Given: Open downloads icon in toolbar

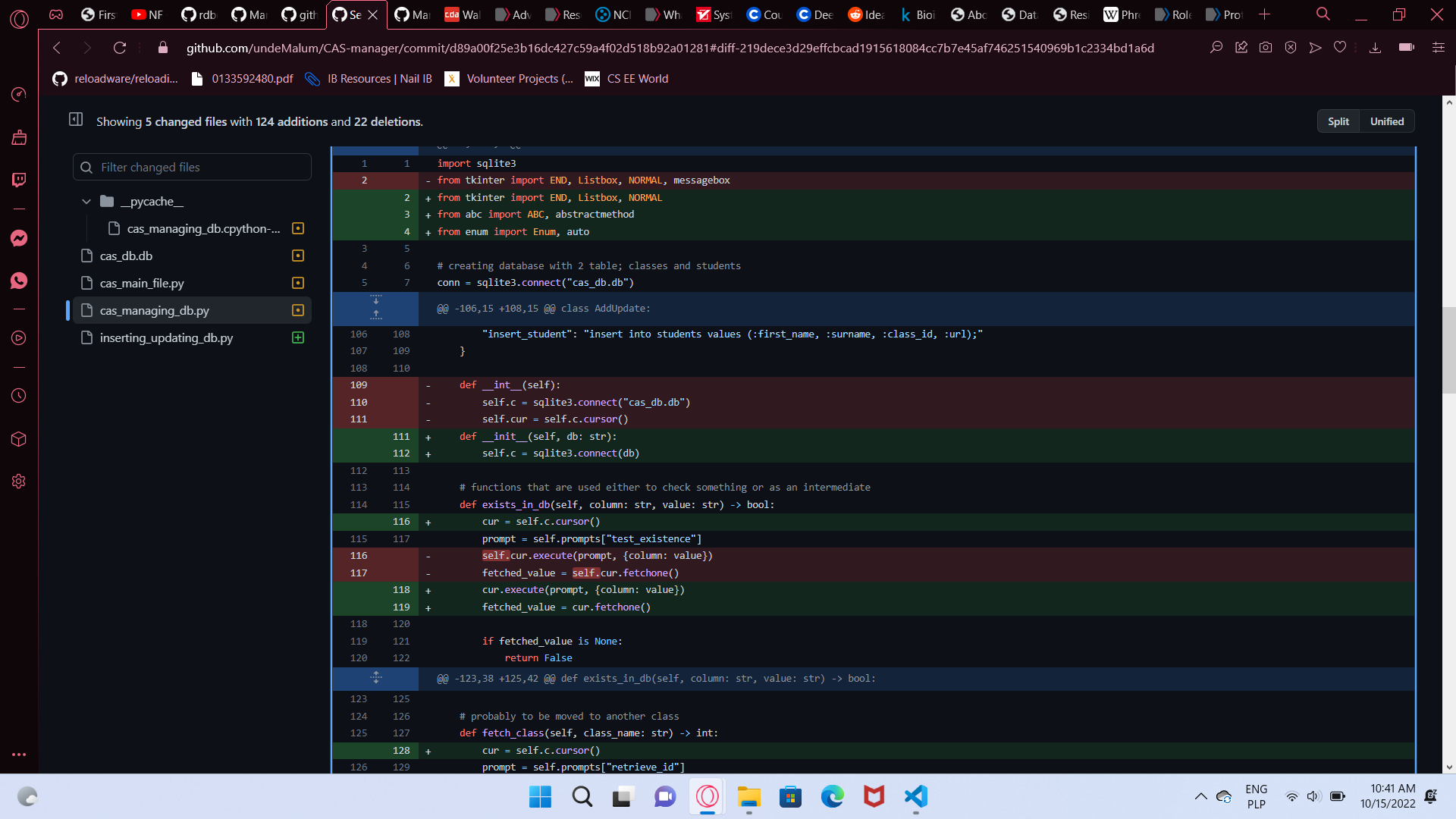Looking at the screenshot, I should pyautogui.click(x=1375, y=48).
